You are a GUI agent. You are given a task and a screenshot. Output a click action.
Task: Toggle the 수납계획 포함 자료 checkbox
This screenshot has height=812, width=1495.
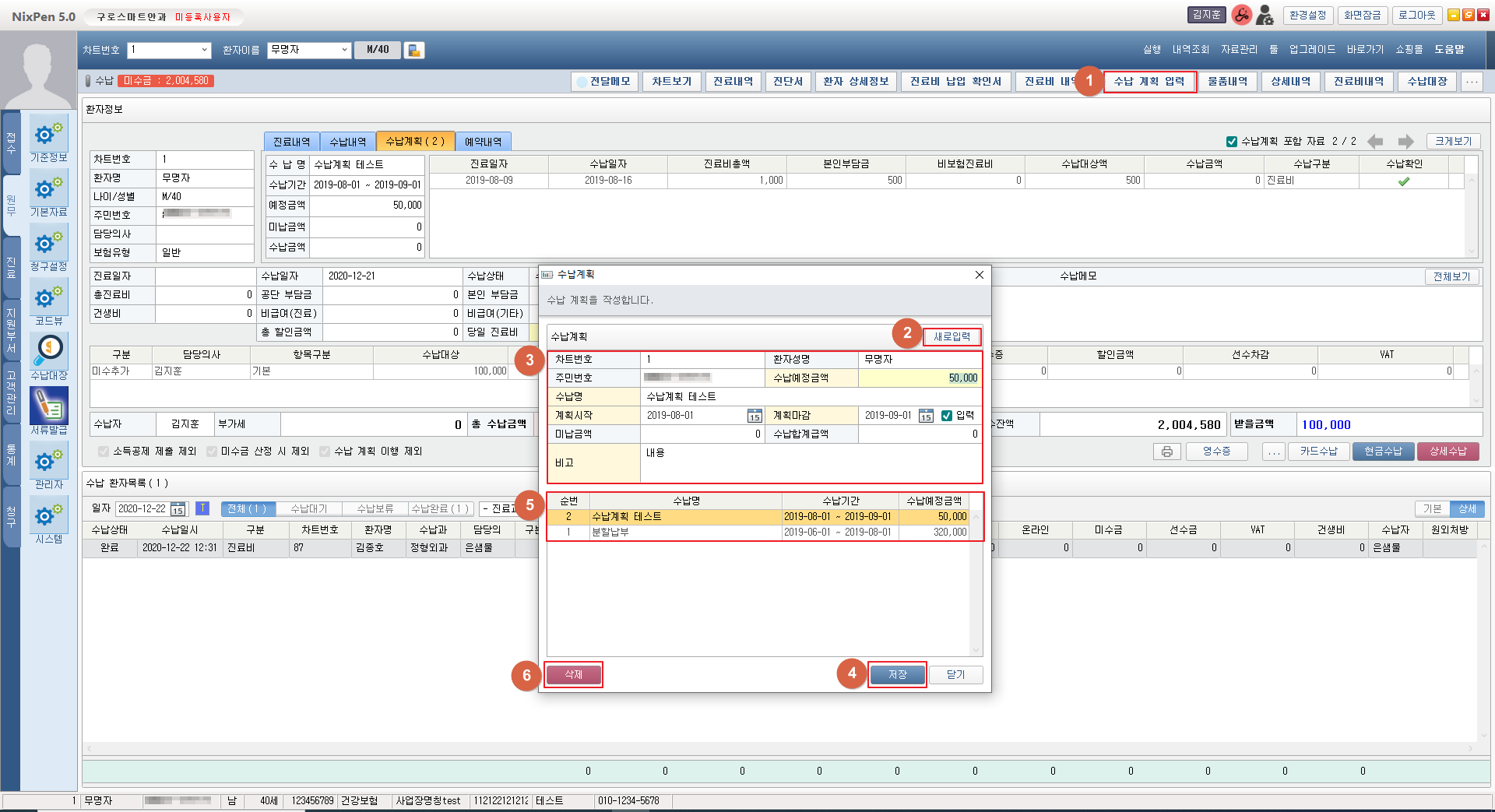click(1232, 141)
